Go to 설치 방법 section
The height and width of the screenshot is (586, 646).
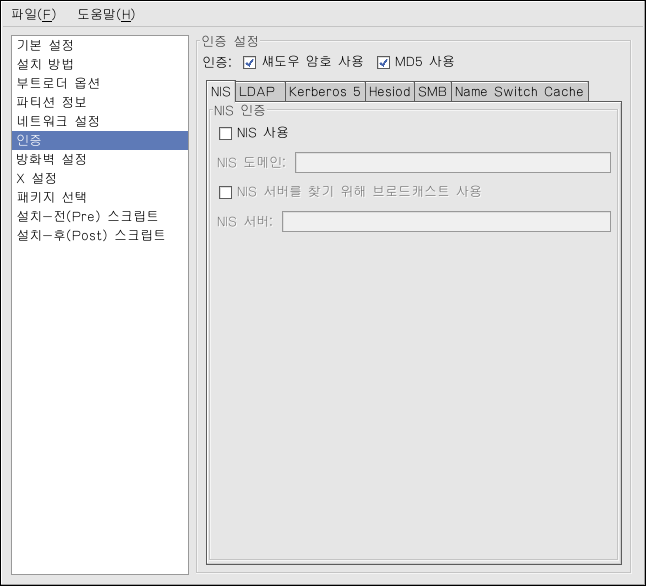pos(45,64)
